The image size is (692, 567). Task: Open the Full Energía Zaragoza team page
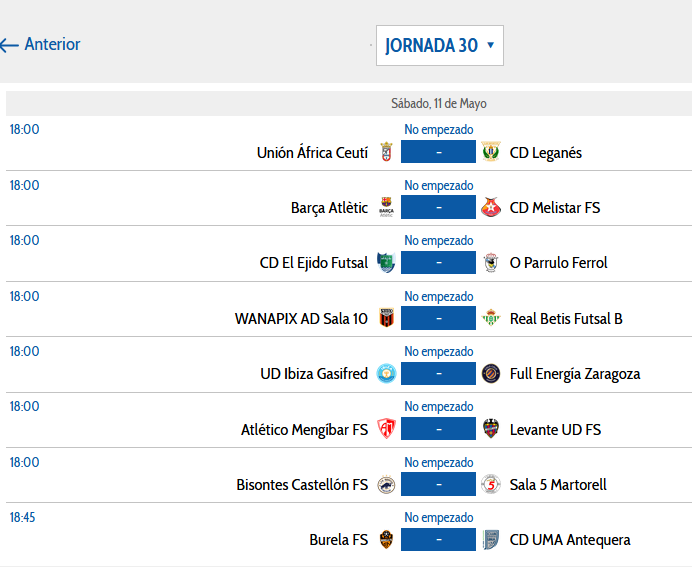click(575, 374)
